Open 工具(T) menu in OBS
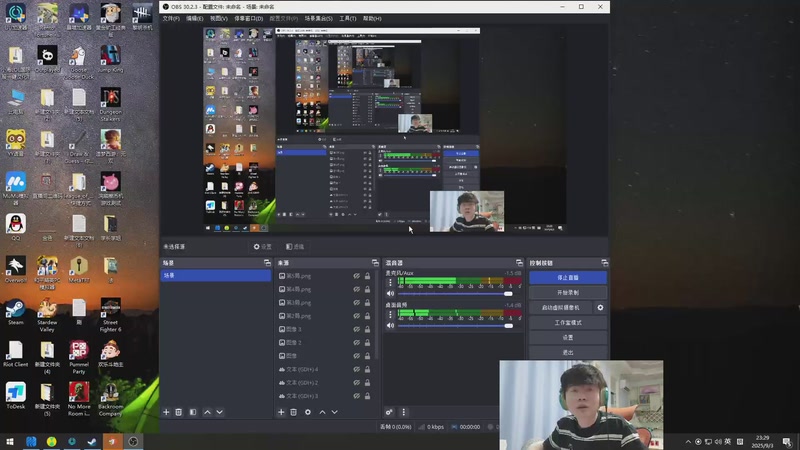The image size is (800, 450). [x=348, y=18]
